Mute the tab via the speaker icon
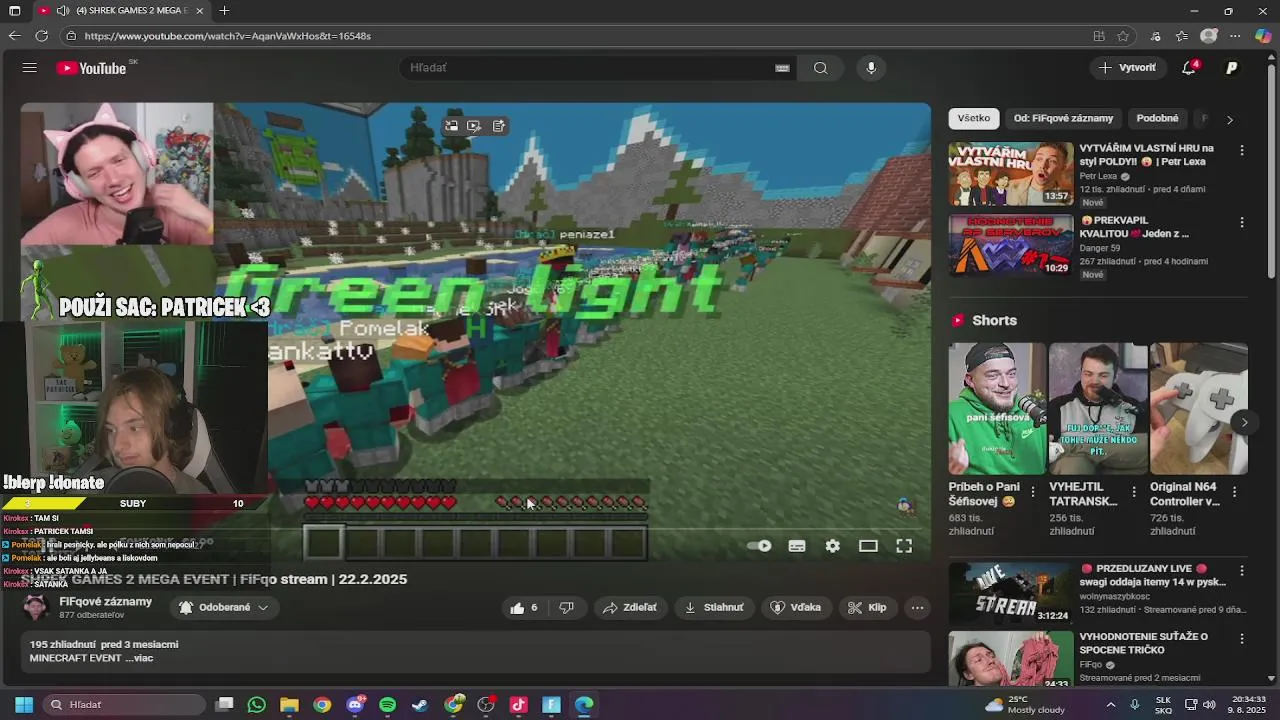The image size is (1280, 720). point(63,10)
